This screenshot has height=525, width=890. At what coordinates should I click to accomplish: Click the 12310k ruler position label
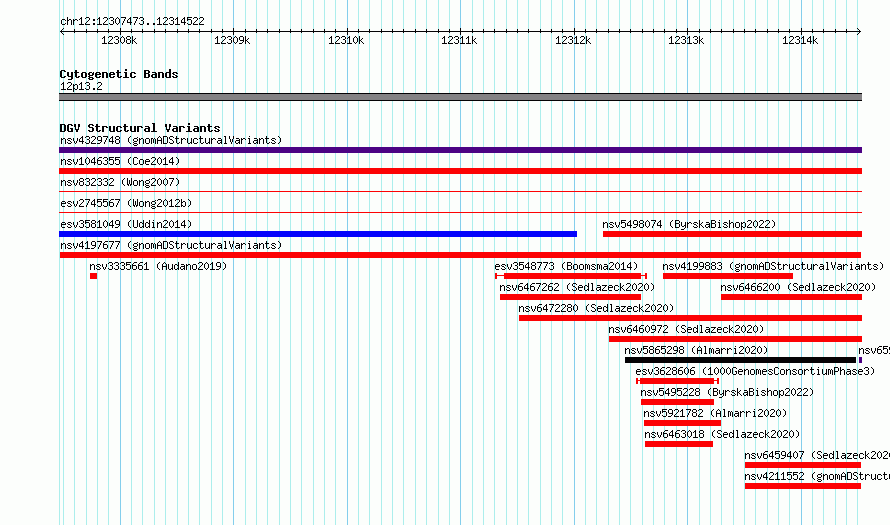point(346,40)
